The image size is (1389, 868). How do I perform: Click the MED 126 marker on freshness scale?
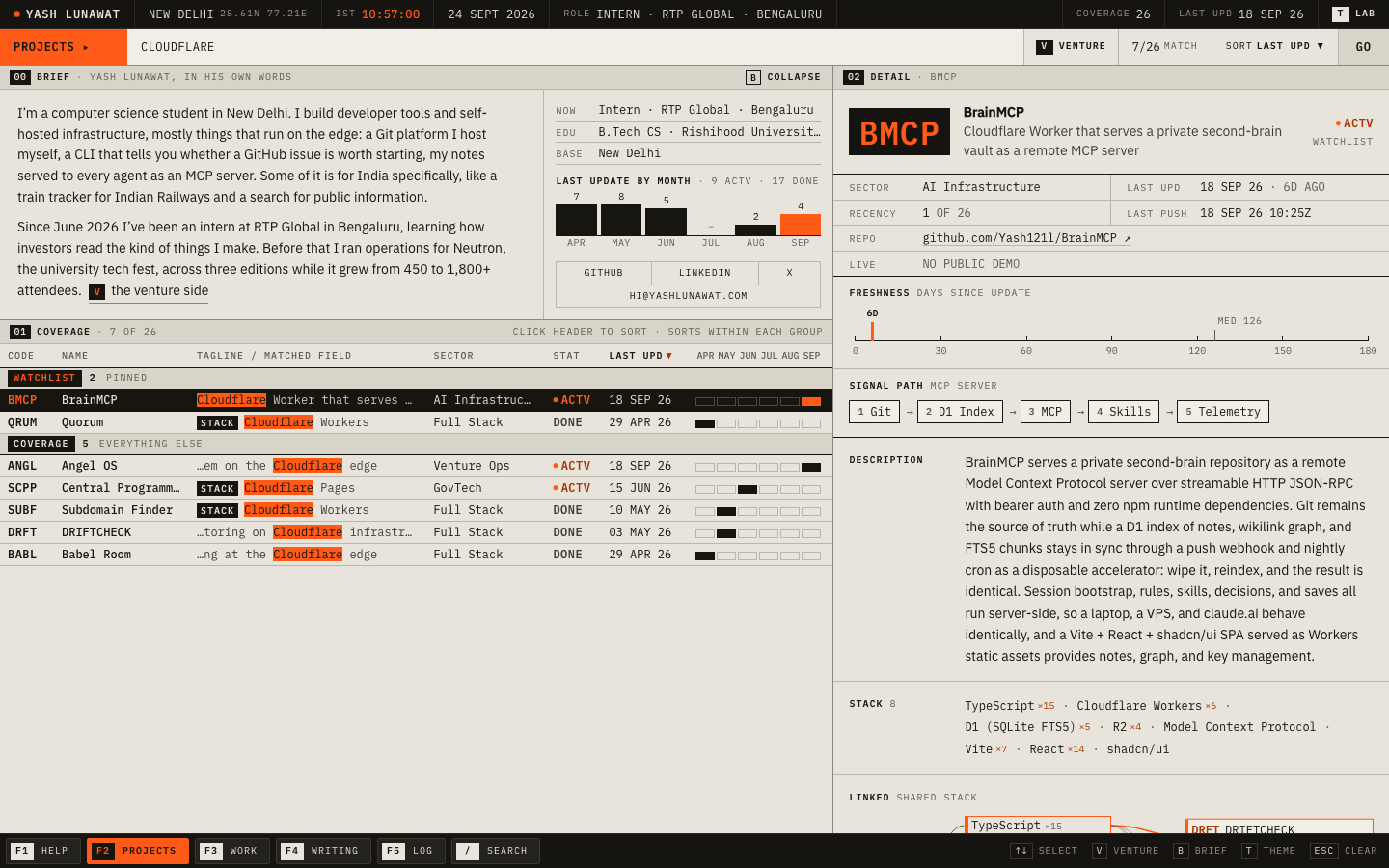click(x=1239, y=321)
